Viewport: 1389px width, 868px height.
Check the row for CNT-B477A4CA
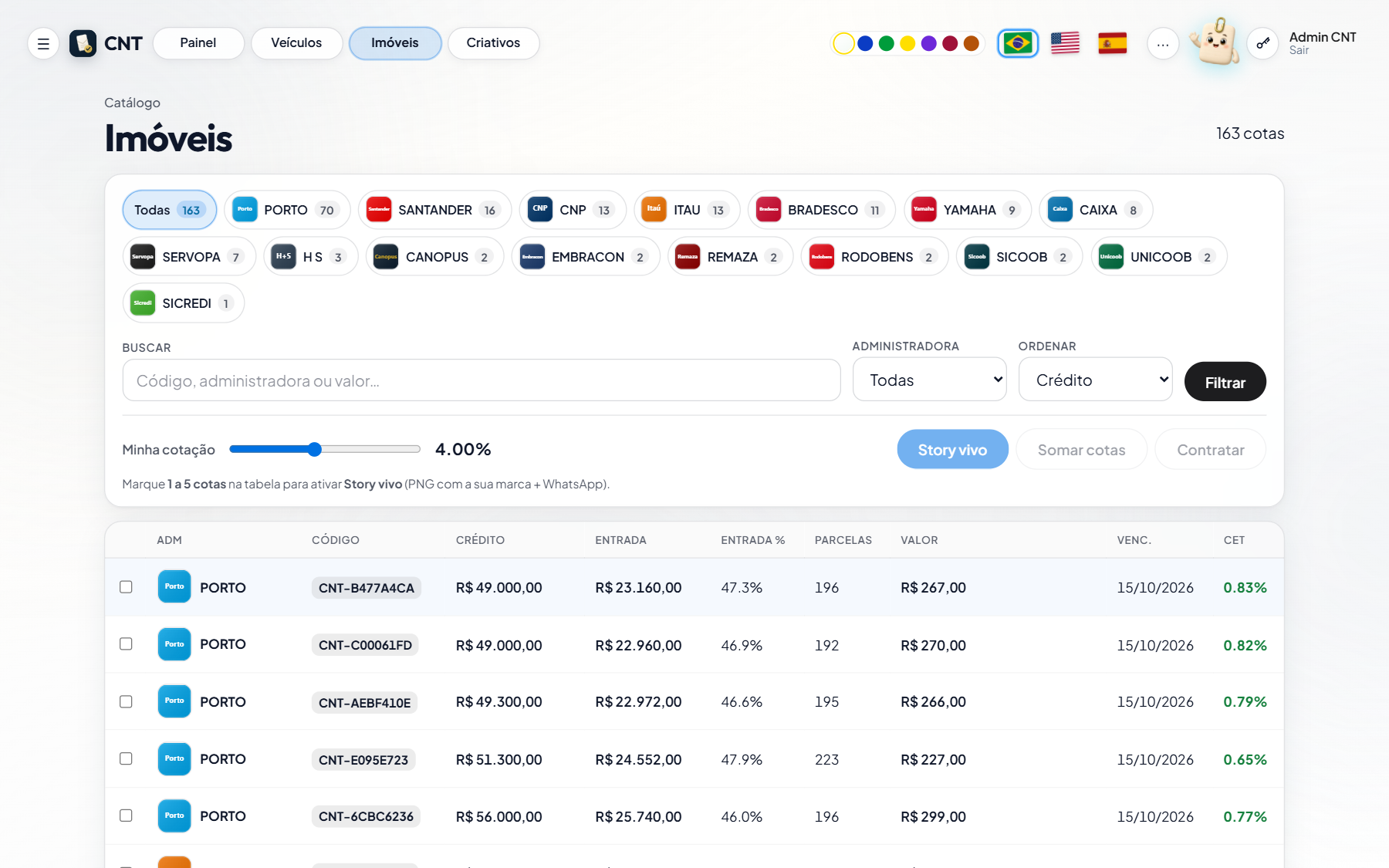tap(126, 587)
